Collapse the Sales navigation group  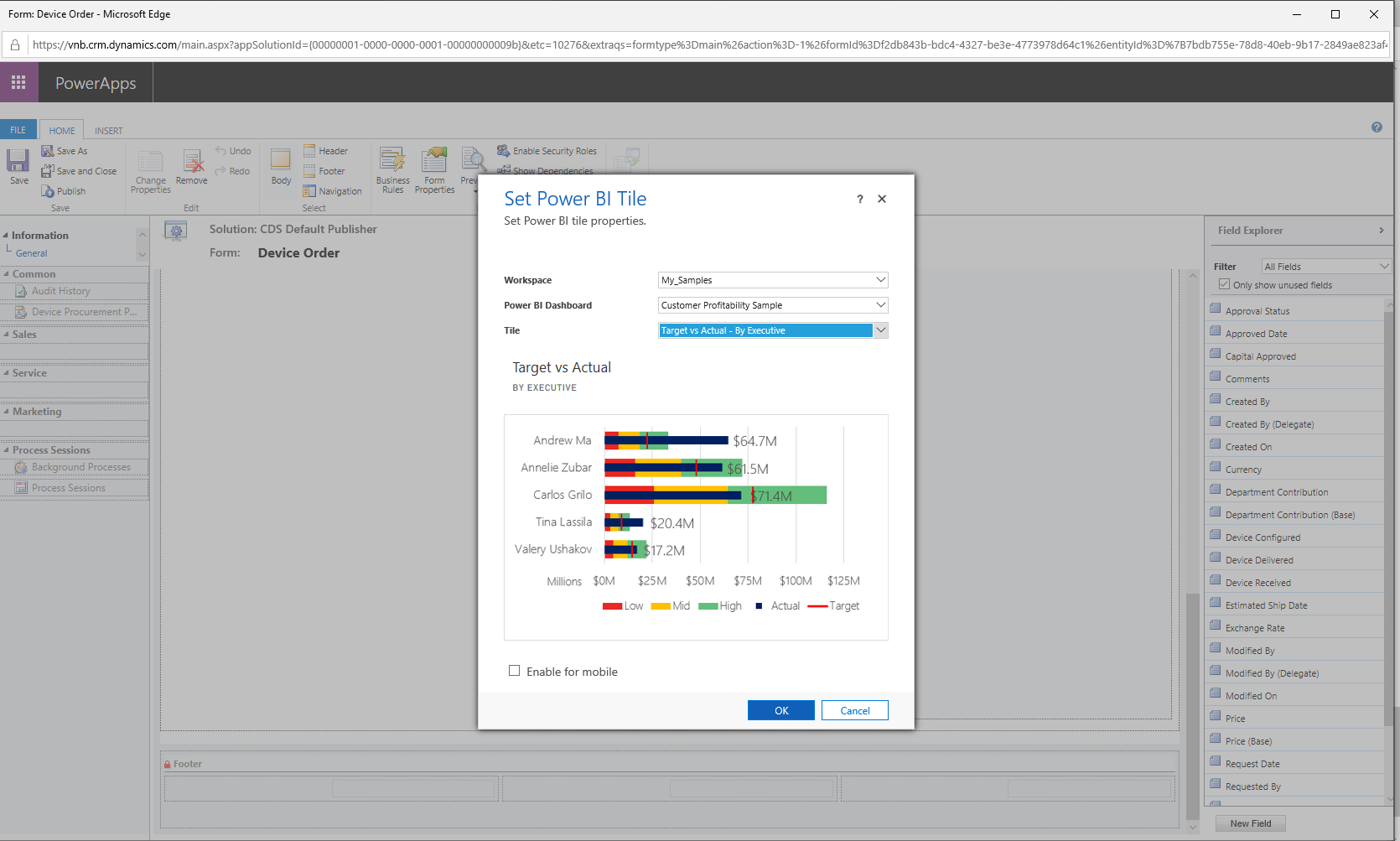pos(6,335)
